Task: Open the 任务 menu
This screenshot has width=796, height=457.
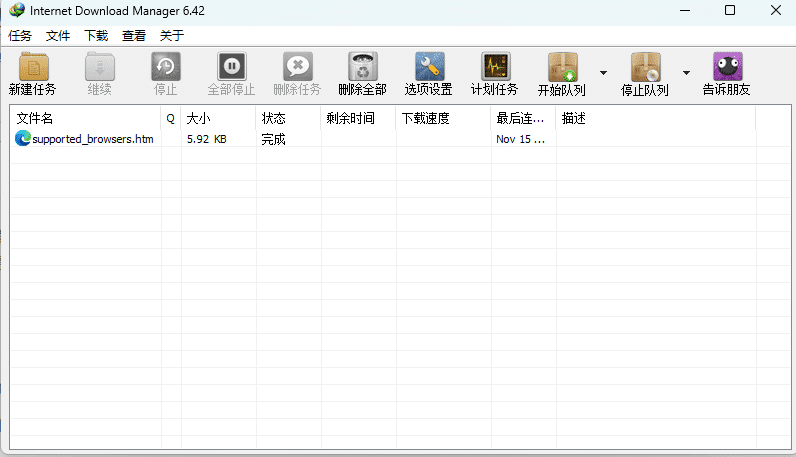Action: pyautogui.click(x=20, y=35)
